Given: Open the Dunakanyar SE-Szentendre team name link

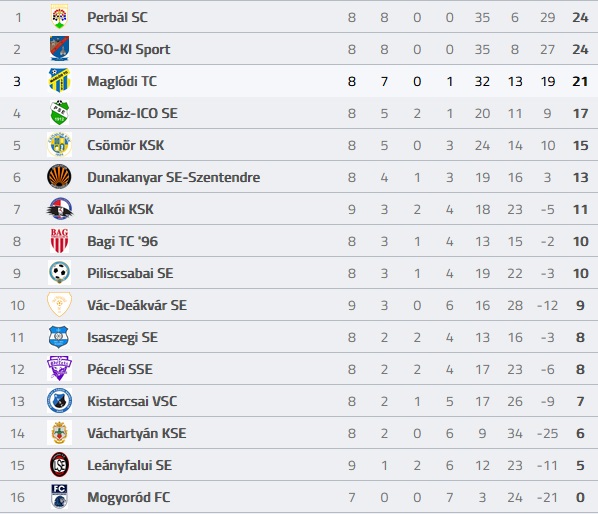Looking at the screenshot, I should pos(174,178).
